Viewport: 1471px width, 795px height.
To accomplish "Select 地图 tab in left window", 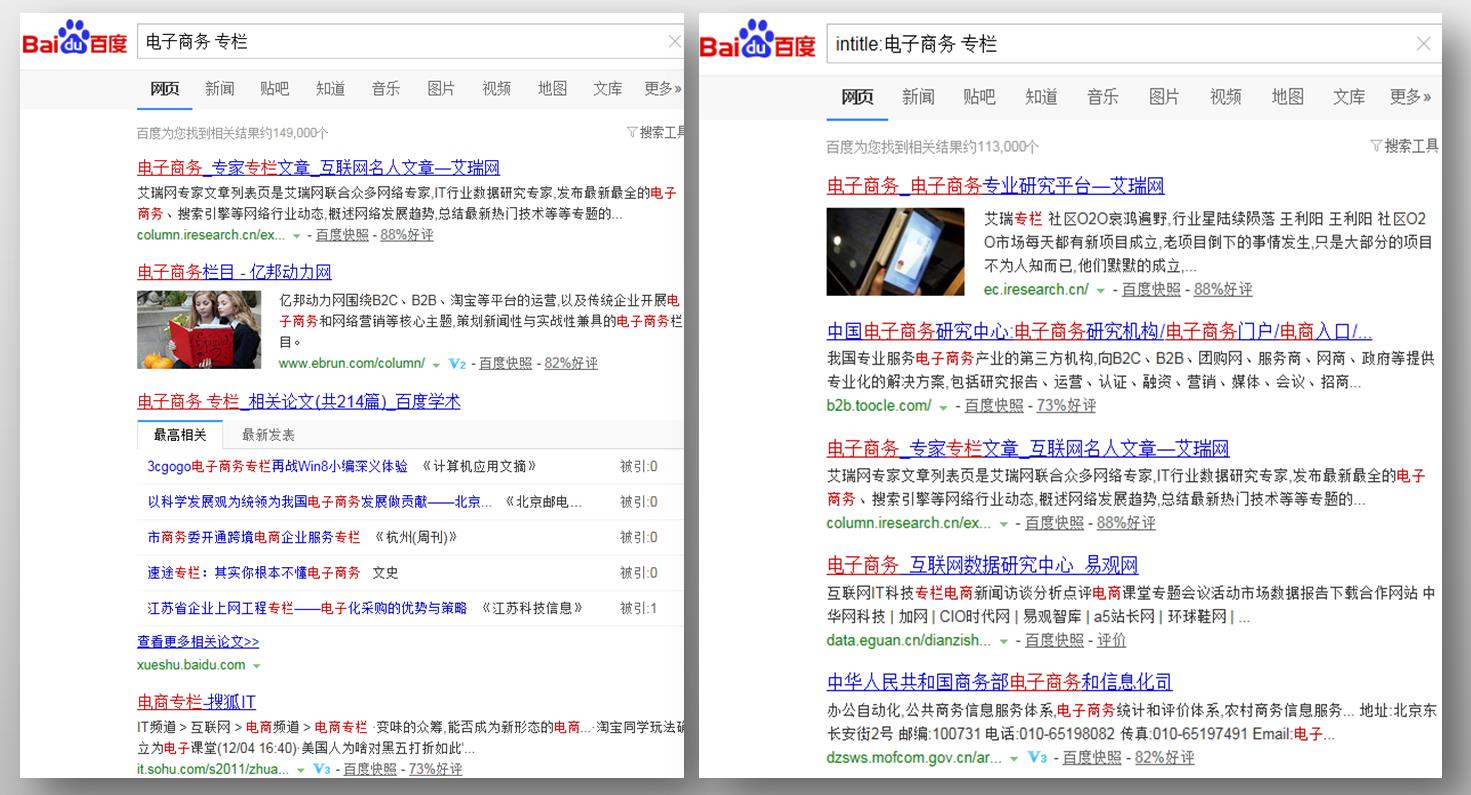I will coord(552,88).
